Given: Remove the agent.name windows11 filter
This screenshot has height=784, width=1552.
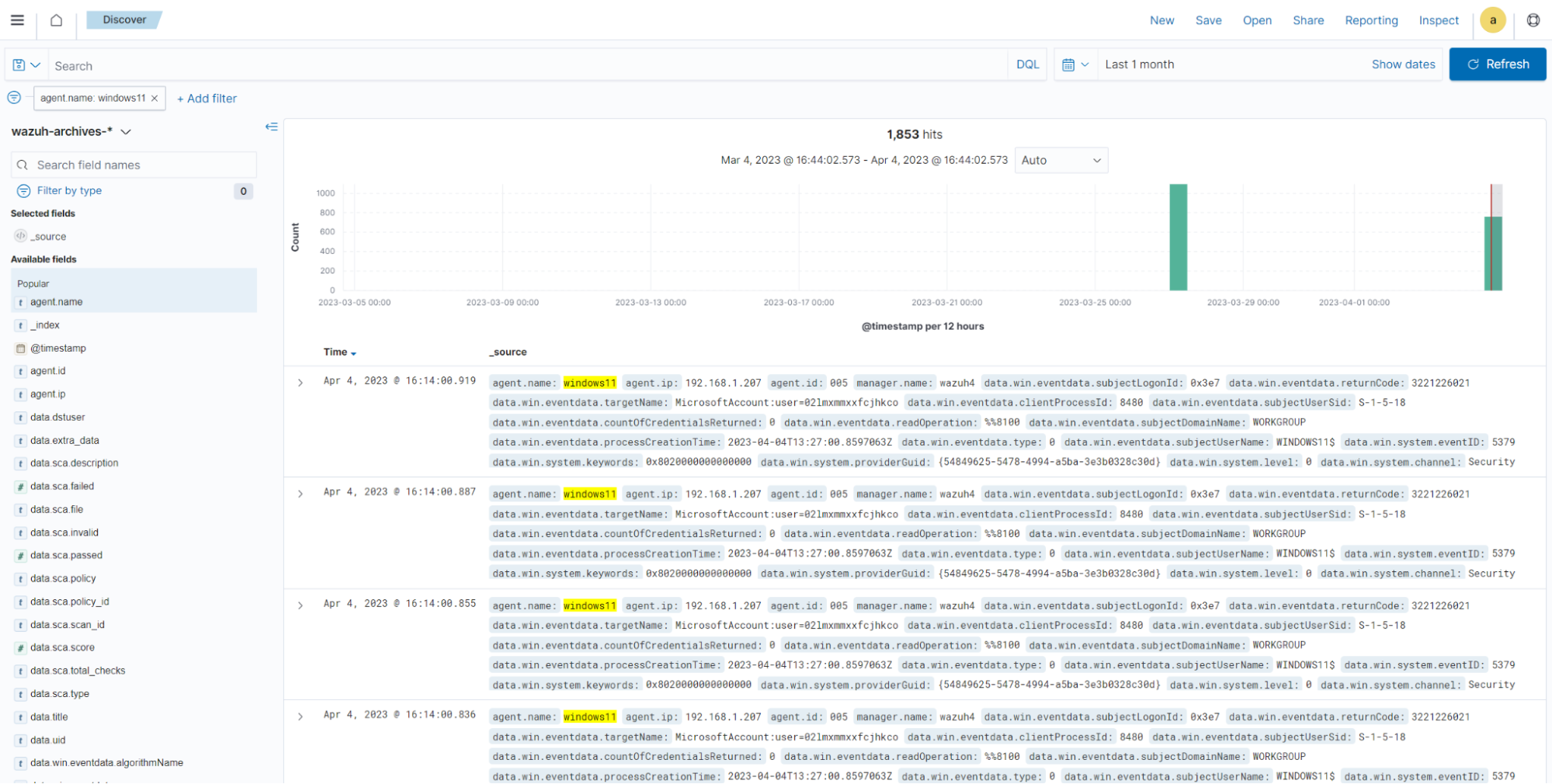Looking at the screenshot, I should (x=154, y=98).
